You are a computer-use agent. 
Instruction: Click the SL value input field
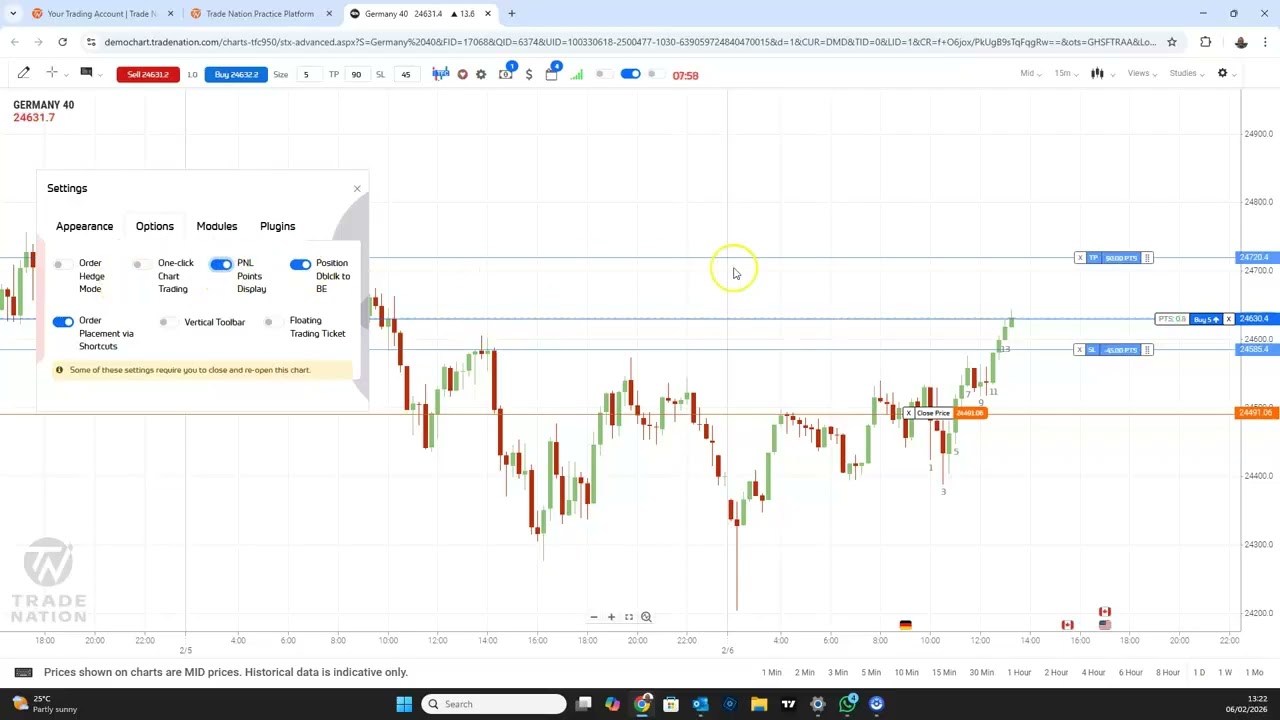click(405, 75)
